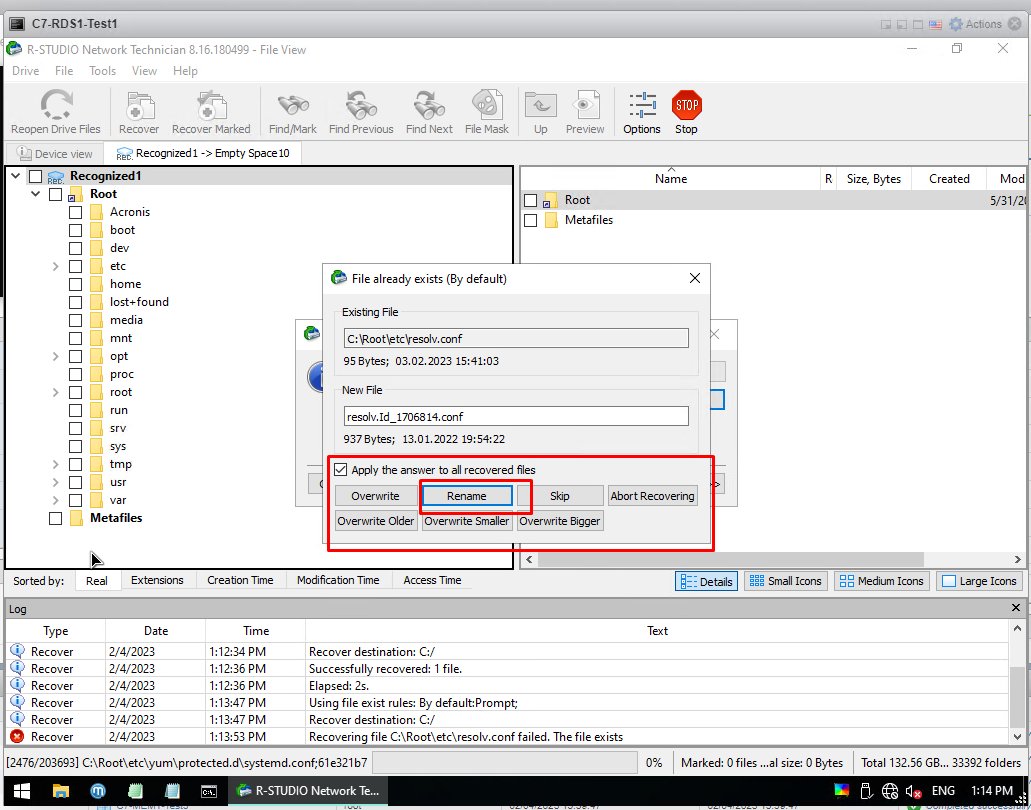Click the Rename button
Screen dimensions: 1031x810
[x=467, y=496]
